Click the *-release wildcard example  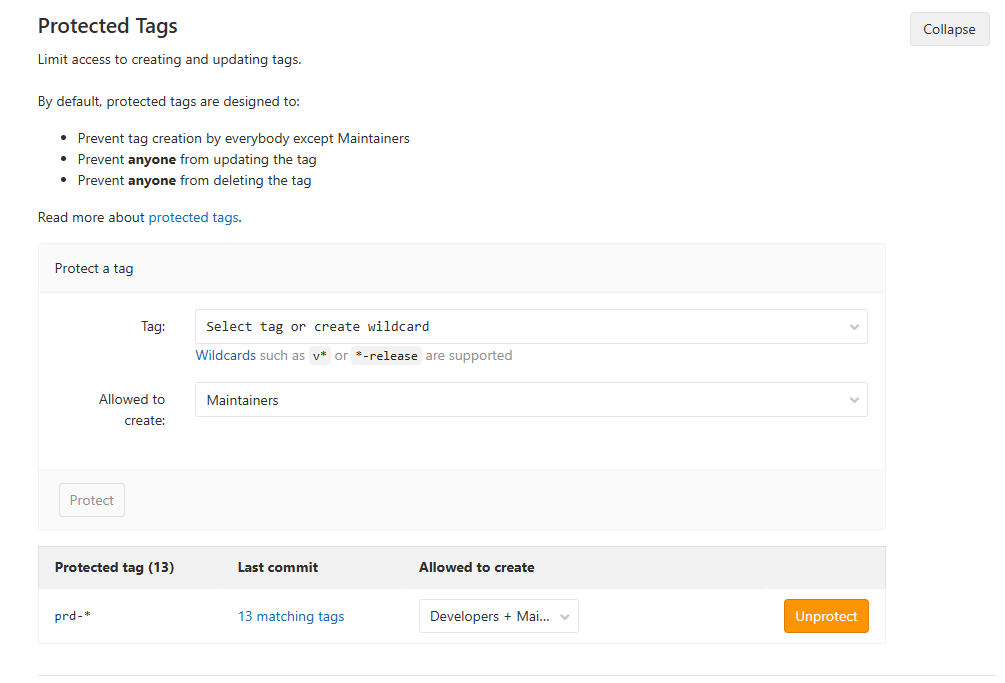coord(386,355)
